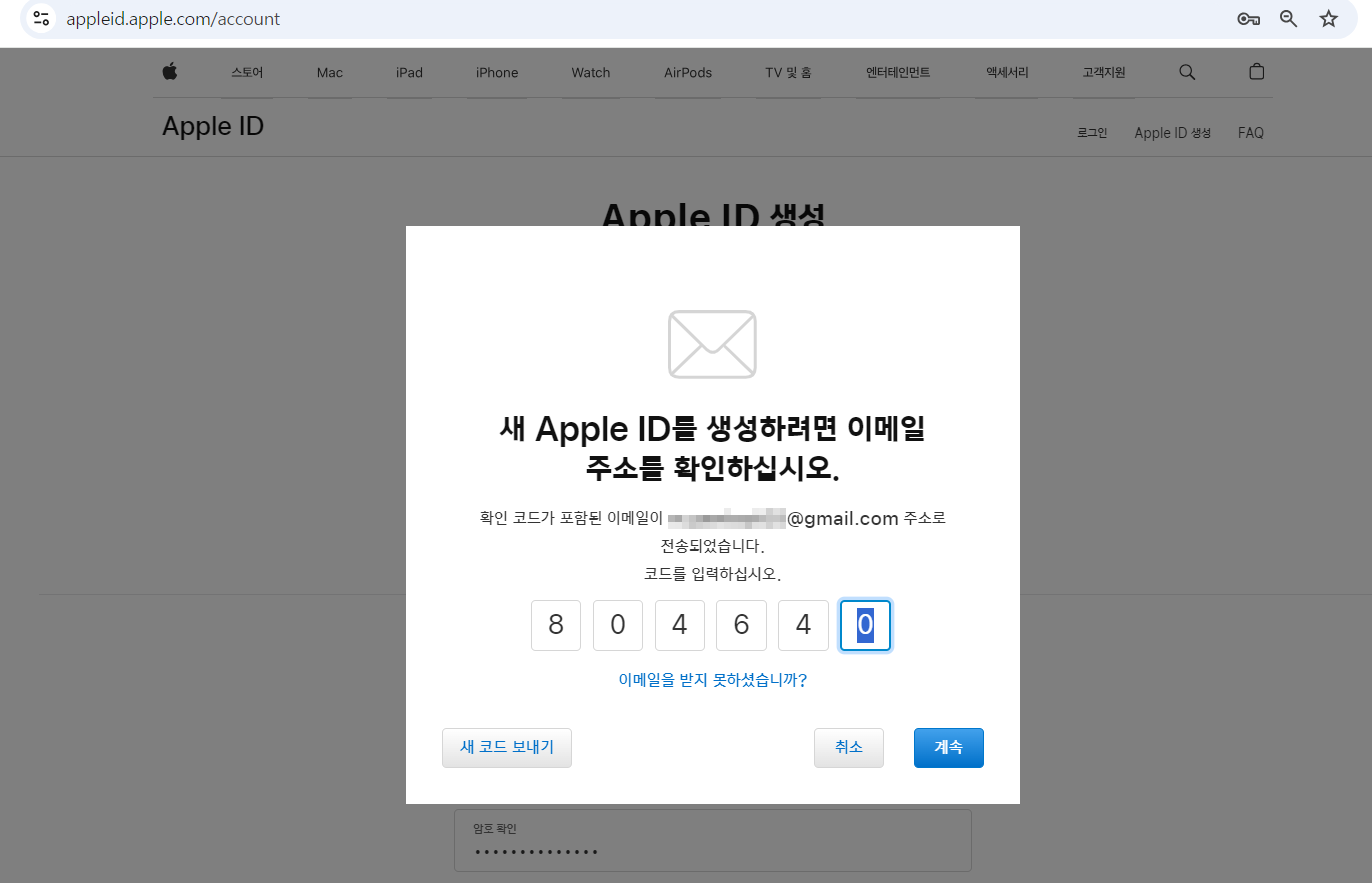The height and width of the screenshot is (883, 1372).
Task: Click the Apple ID 생성 link
Action: [1172, 133]
